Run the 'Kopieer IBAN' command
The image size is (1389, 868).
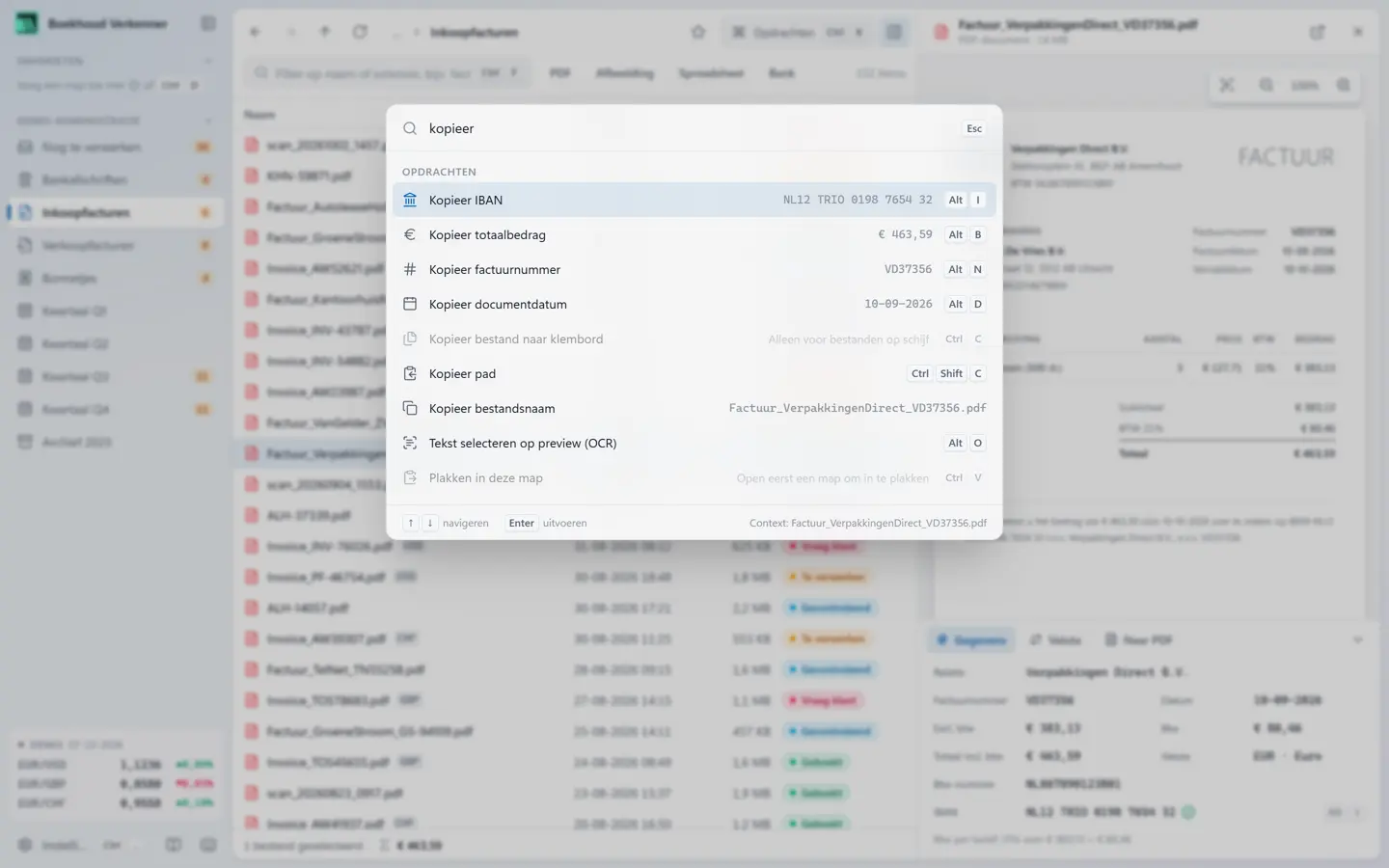(694, 200)
